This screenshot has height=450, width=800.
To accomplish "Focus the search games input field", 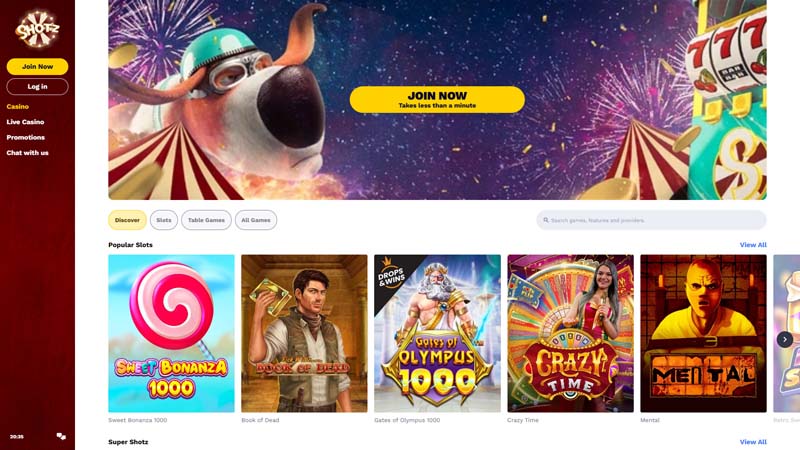I will pyautogui.click(x=651, y=220).
